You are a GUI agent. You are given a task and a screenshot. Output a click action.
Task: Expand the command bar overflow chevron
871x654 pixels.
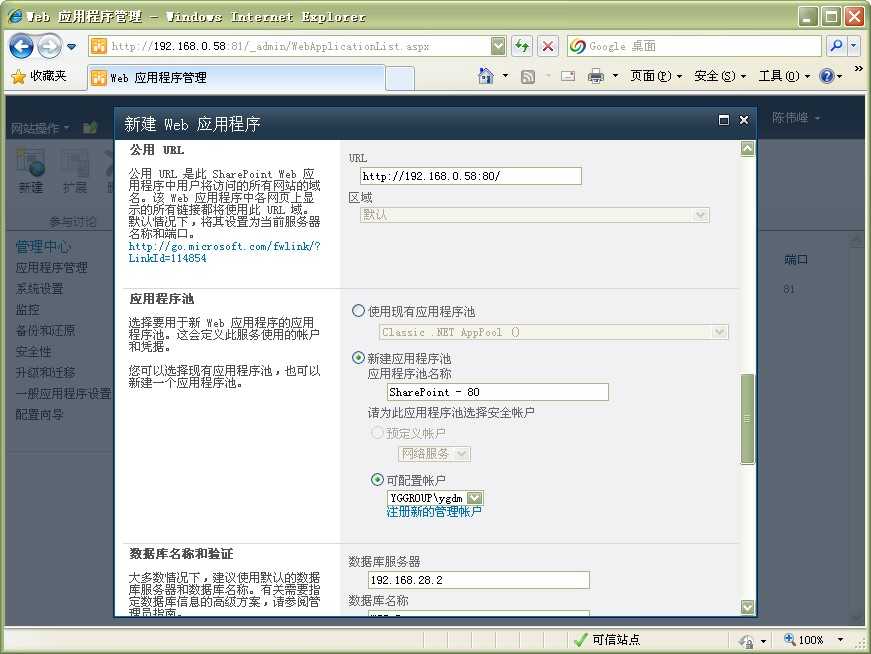click(x=859, y=69)
